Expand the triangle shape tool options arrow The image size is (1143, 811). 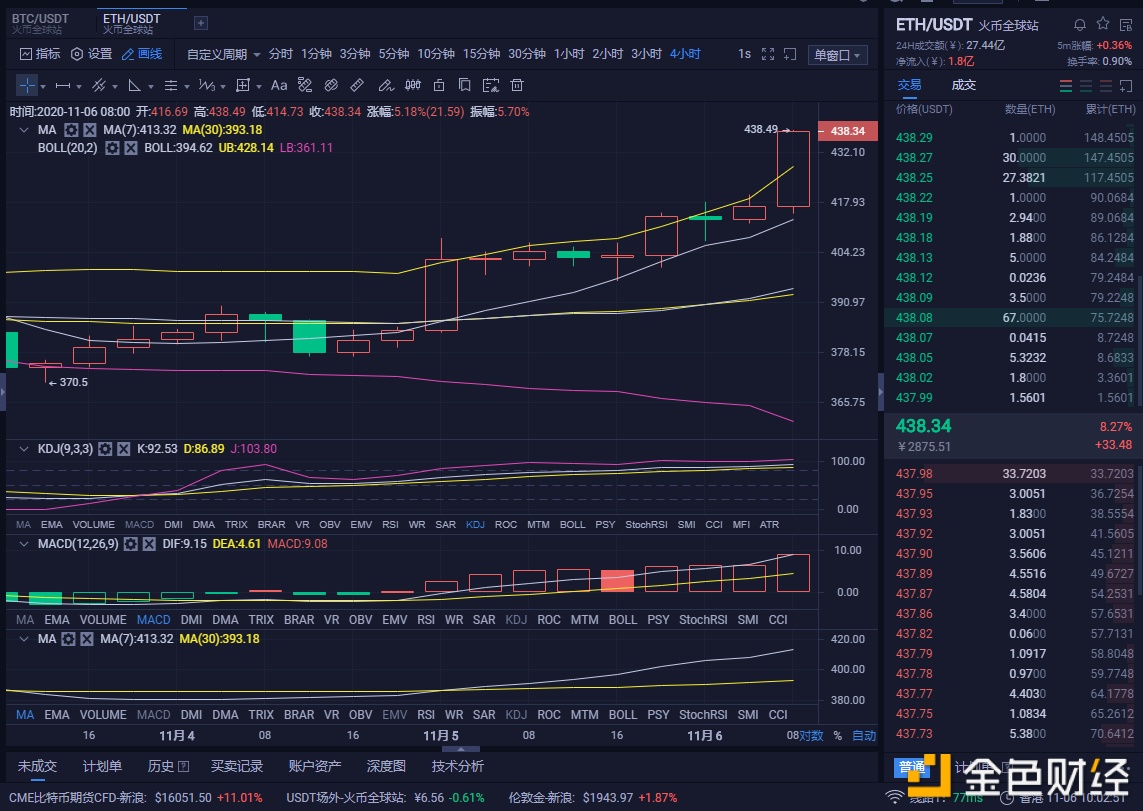pyautogui.click(x=151, y=87)
